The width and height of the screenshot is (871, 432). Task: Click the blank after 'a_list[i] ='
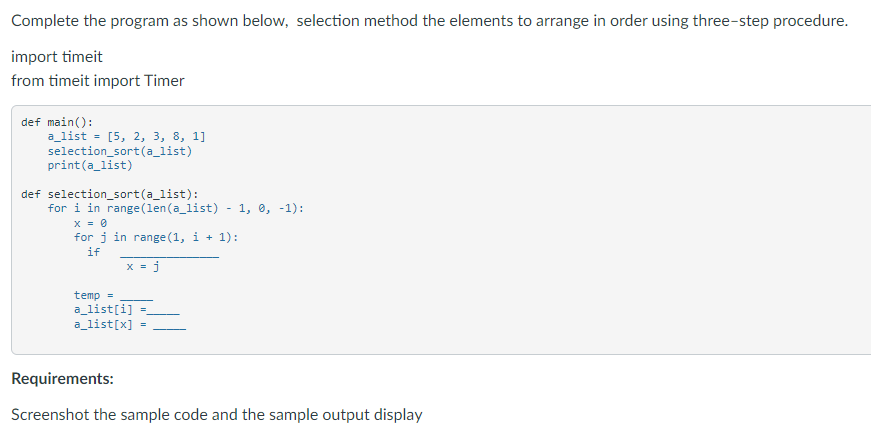click(x=163, y=314)
